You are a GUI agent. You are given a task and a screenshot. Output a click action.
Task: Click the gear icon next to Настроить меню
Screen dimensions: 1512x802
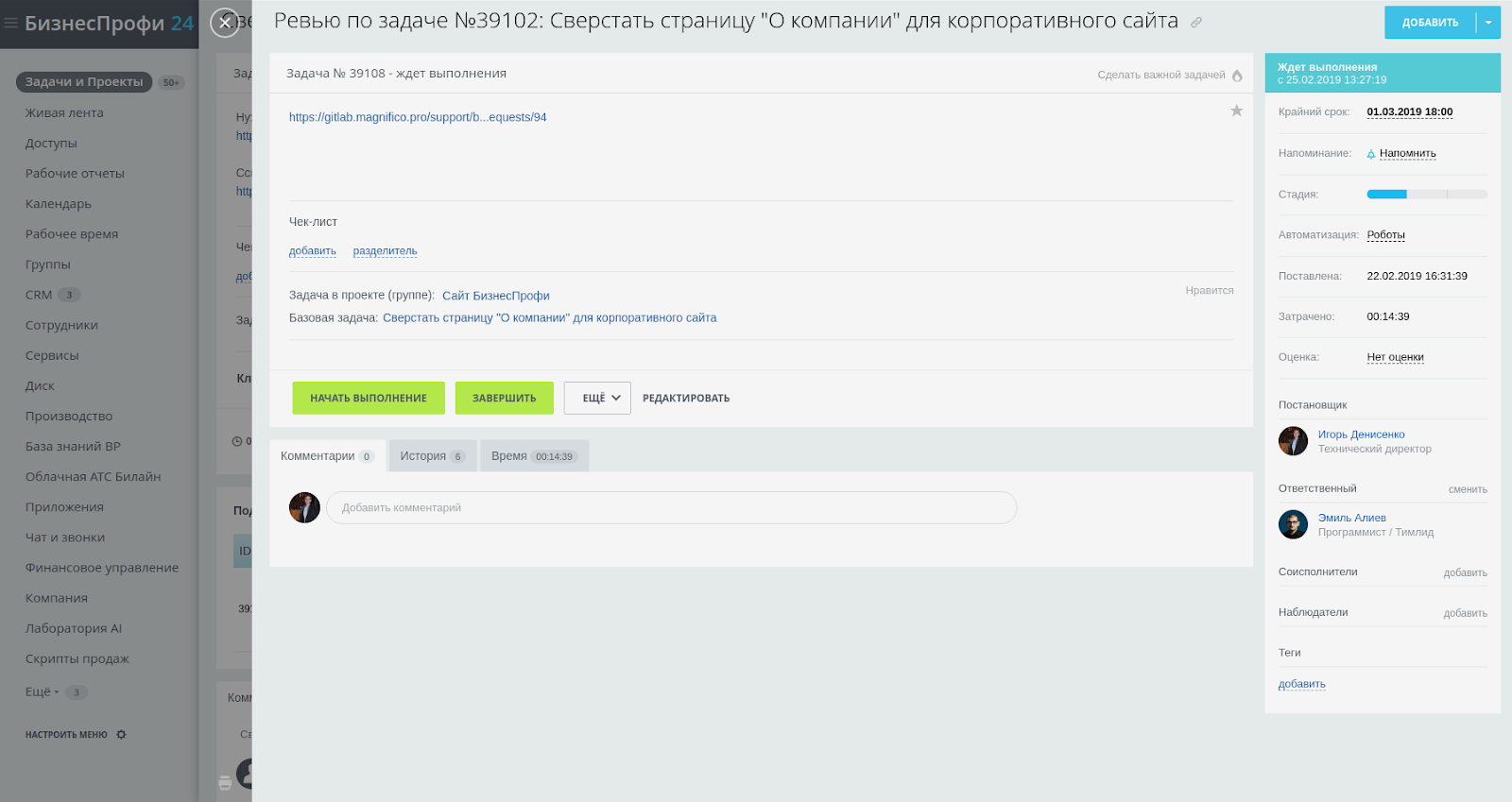(121, 735)
